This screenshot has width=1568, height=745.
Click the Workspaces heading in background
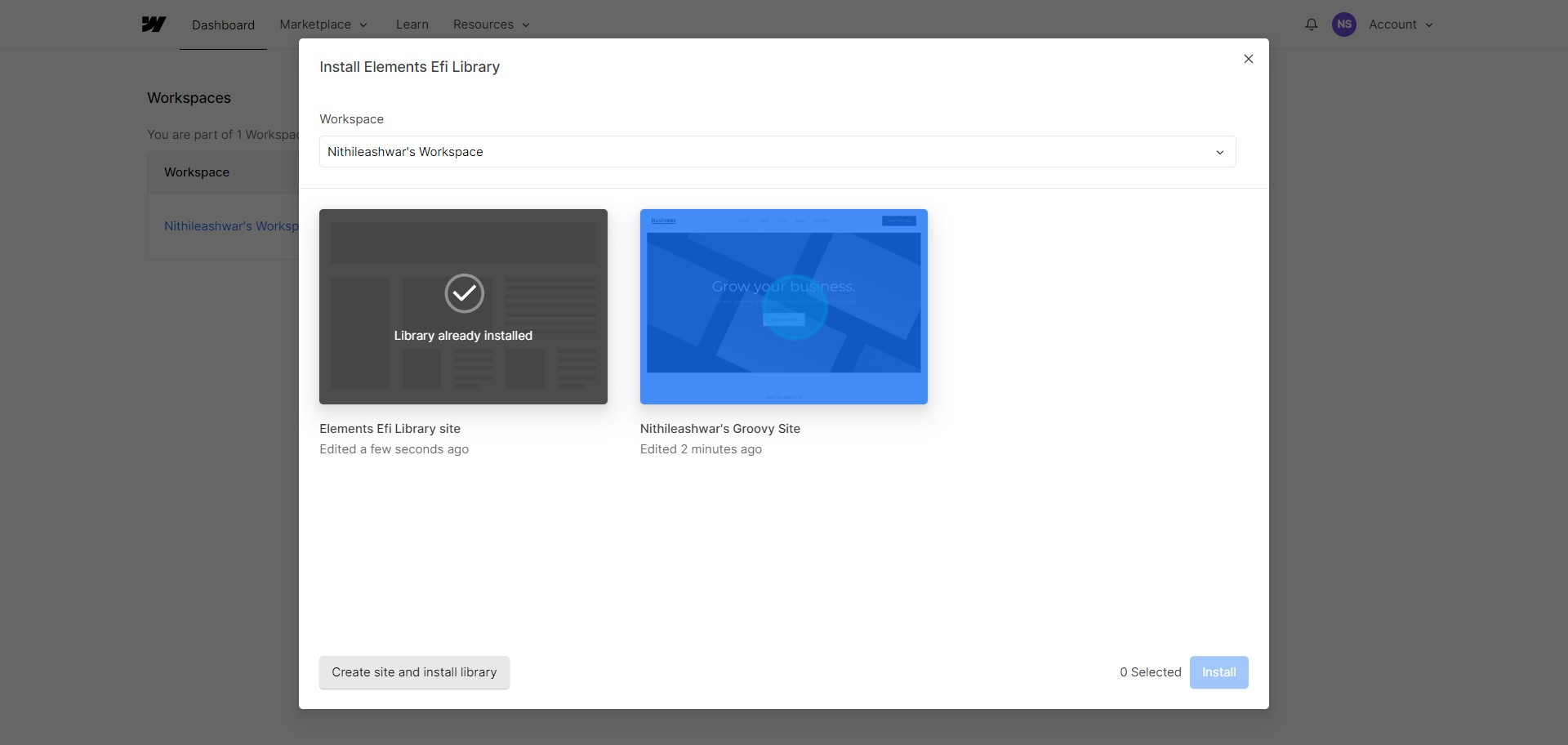pos(189,98)
